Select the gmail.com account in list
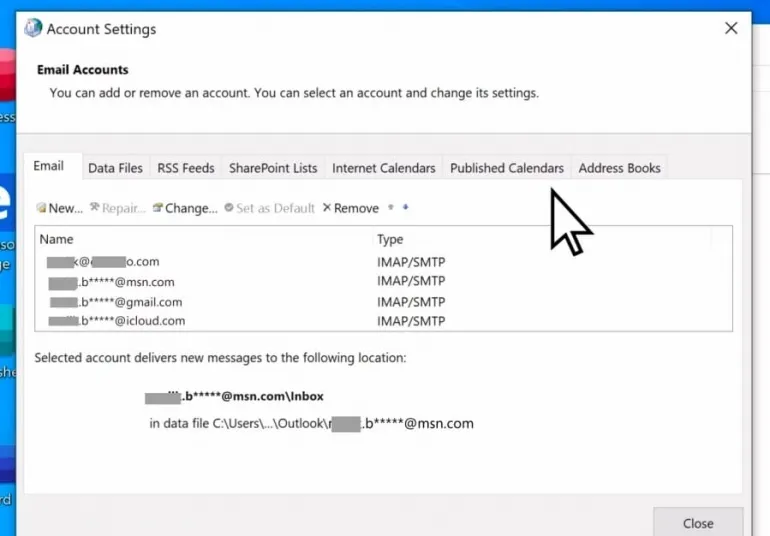 point(115,302)
